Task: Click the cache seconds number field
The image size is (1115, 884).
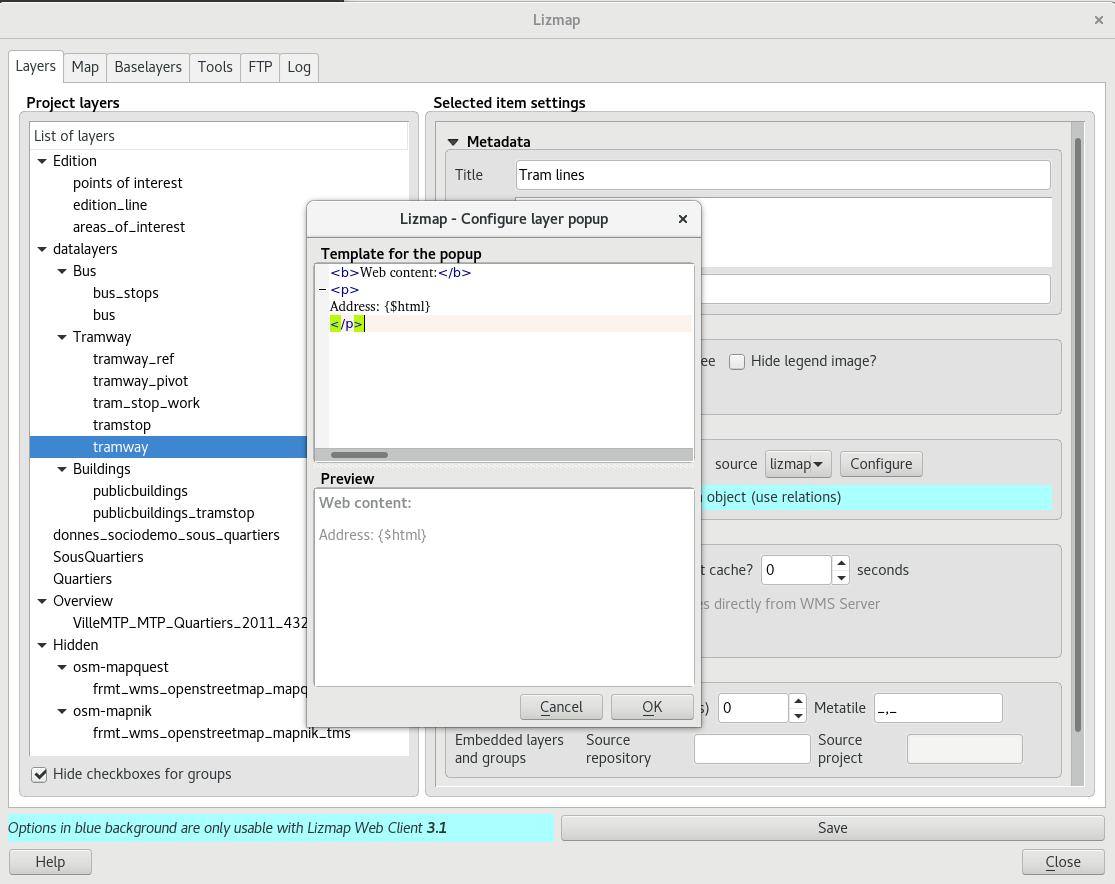Action: pos(796,570)
